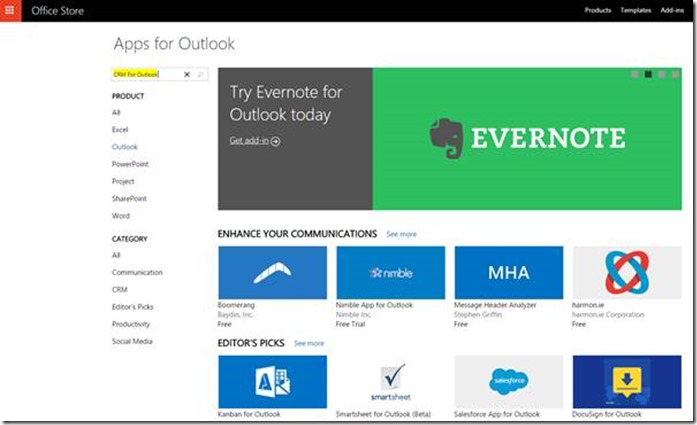
Task: Select the CRM category filter
Action: (120, 289)
